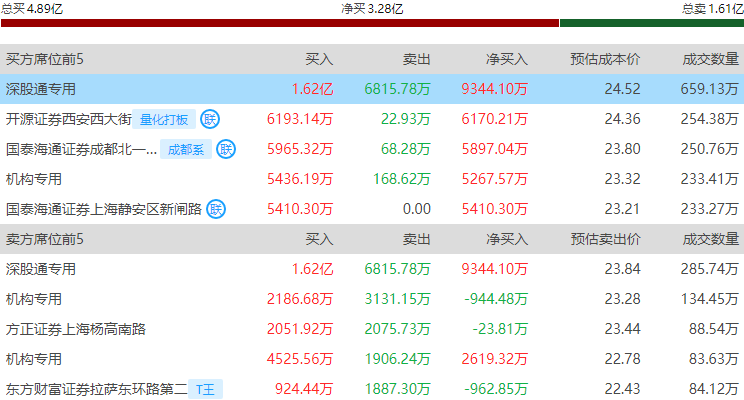Click buy value 5965.32万
This screenshot has height=400, width=744.
(300, 149)
